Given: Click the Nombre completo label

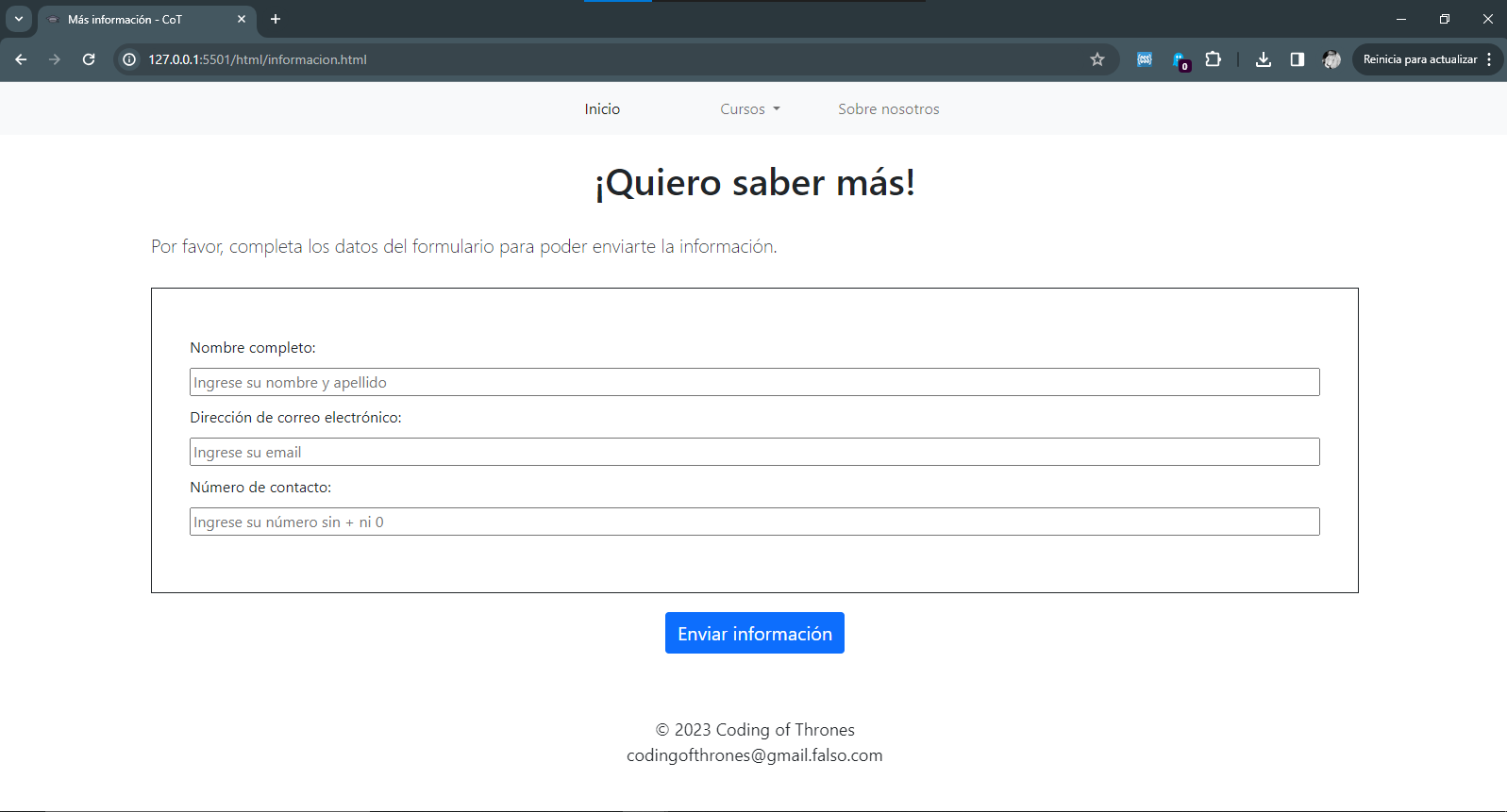Looking at the screenshot, I should pyautogui.click(x=253, y=348).
